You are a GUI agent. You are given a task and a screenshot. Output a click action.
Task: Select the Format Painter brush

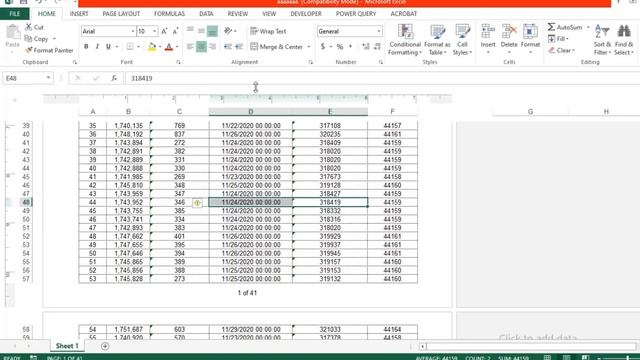(x=29, y=50)
